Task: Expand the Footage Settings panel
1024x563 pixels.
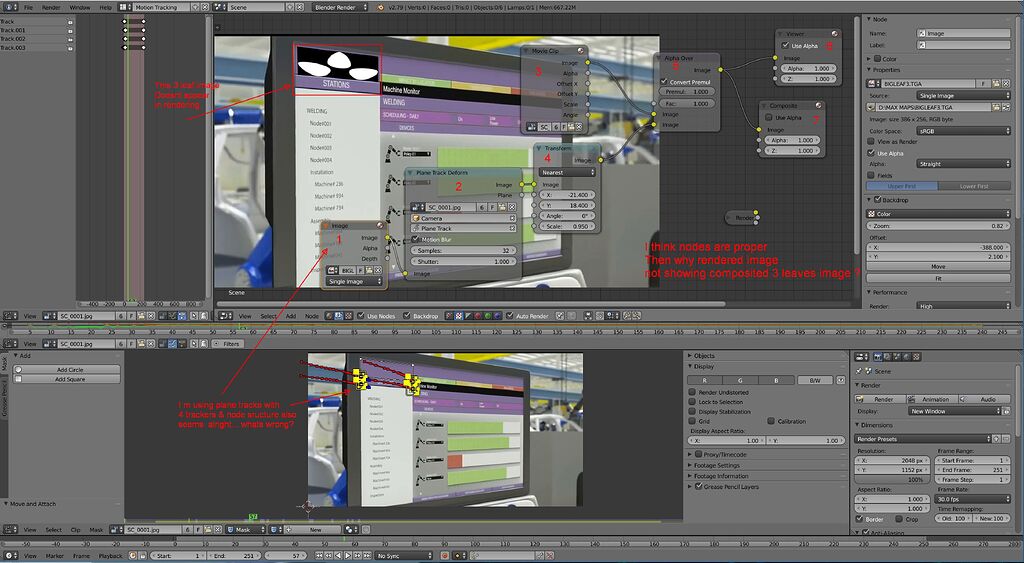Action: click(x=716, y=466)
